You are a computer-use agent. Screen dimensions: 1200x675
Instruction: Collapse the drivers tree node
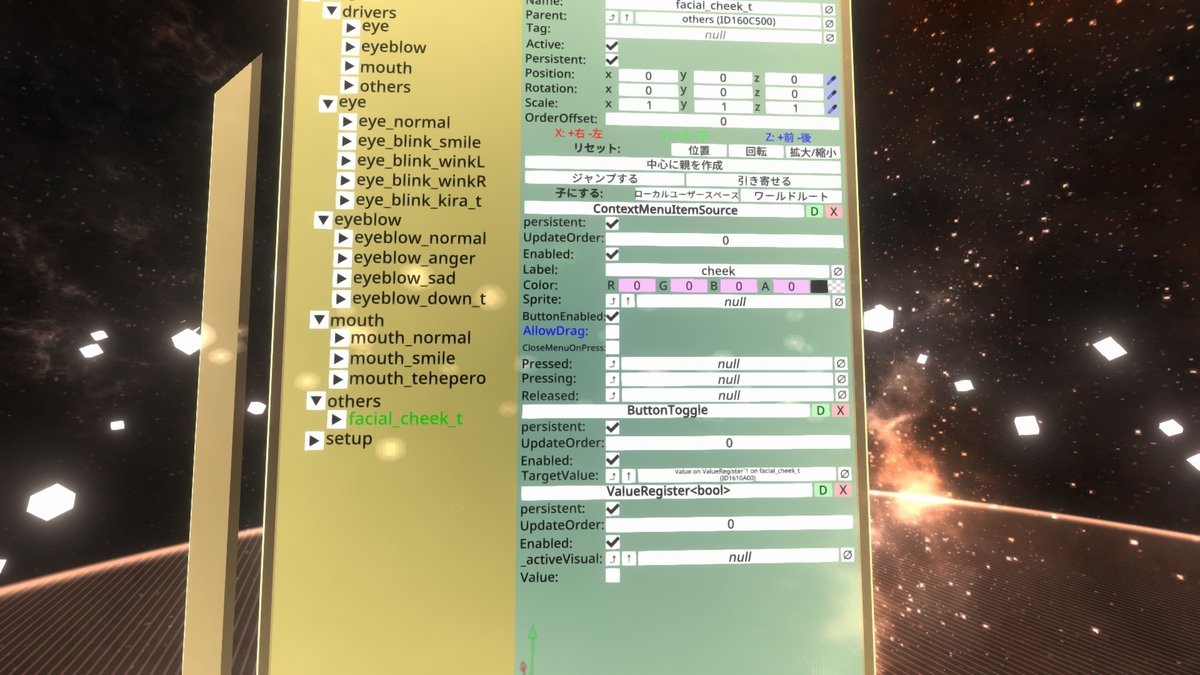point(331,11)
